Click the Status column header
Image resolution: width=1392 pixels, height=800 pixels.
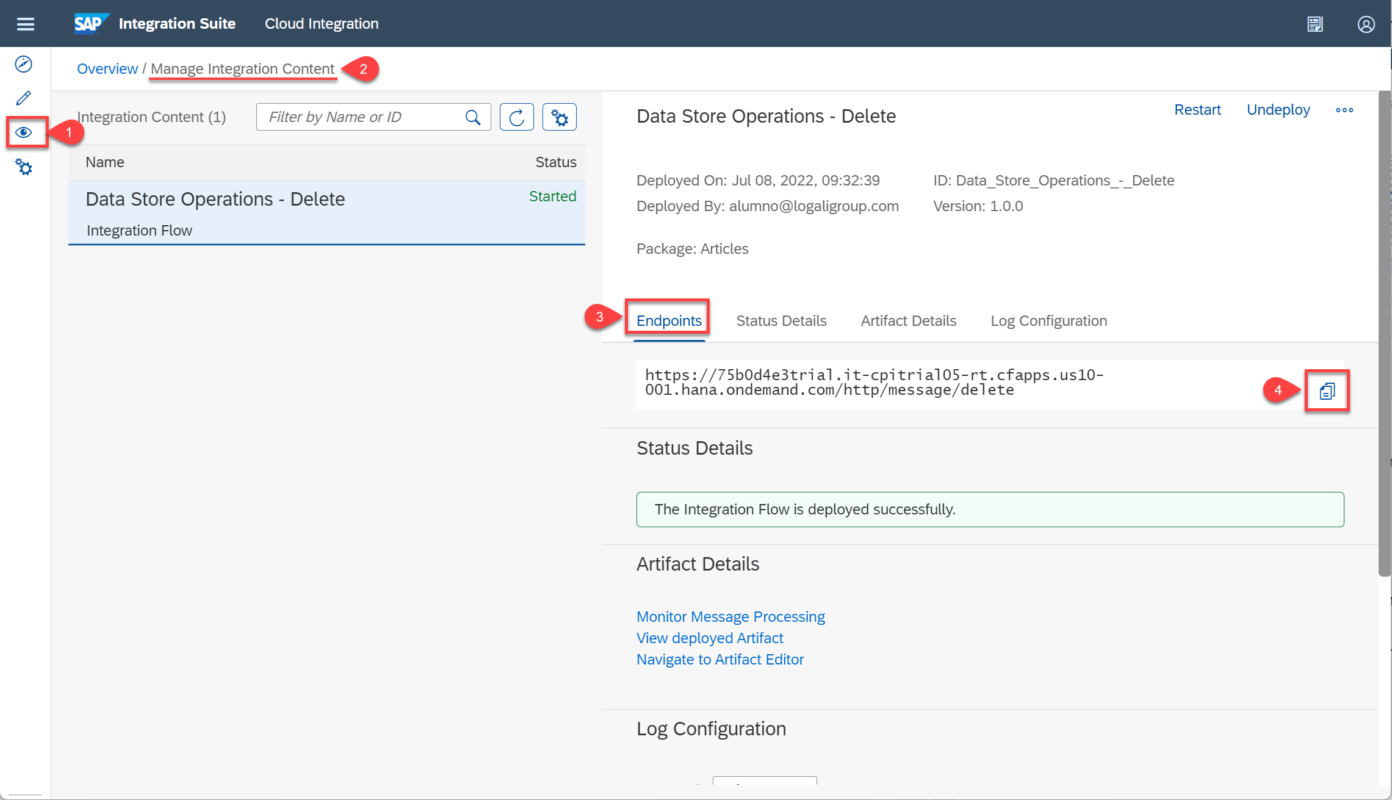click(x=556, y=162)
